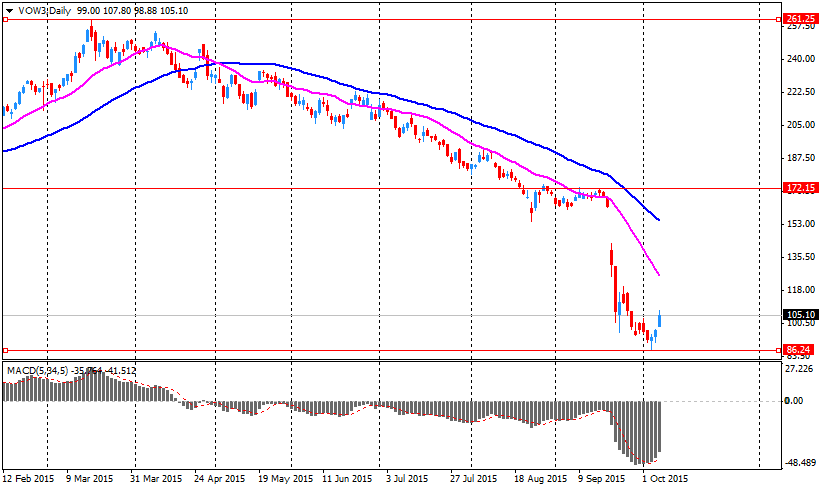Click the OHLC values 99.00 107.80 98.88 105.10
The image size is (821, 487).
[x=132, y=11]
